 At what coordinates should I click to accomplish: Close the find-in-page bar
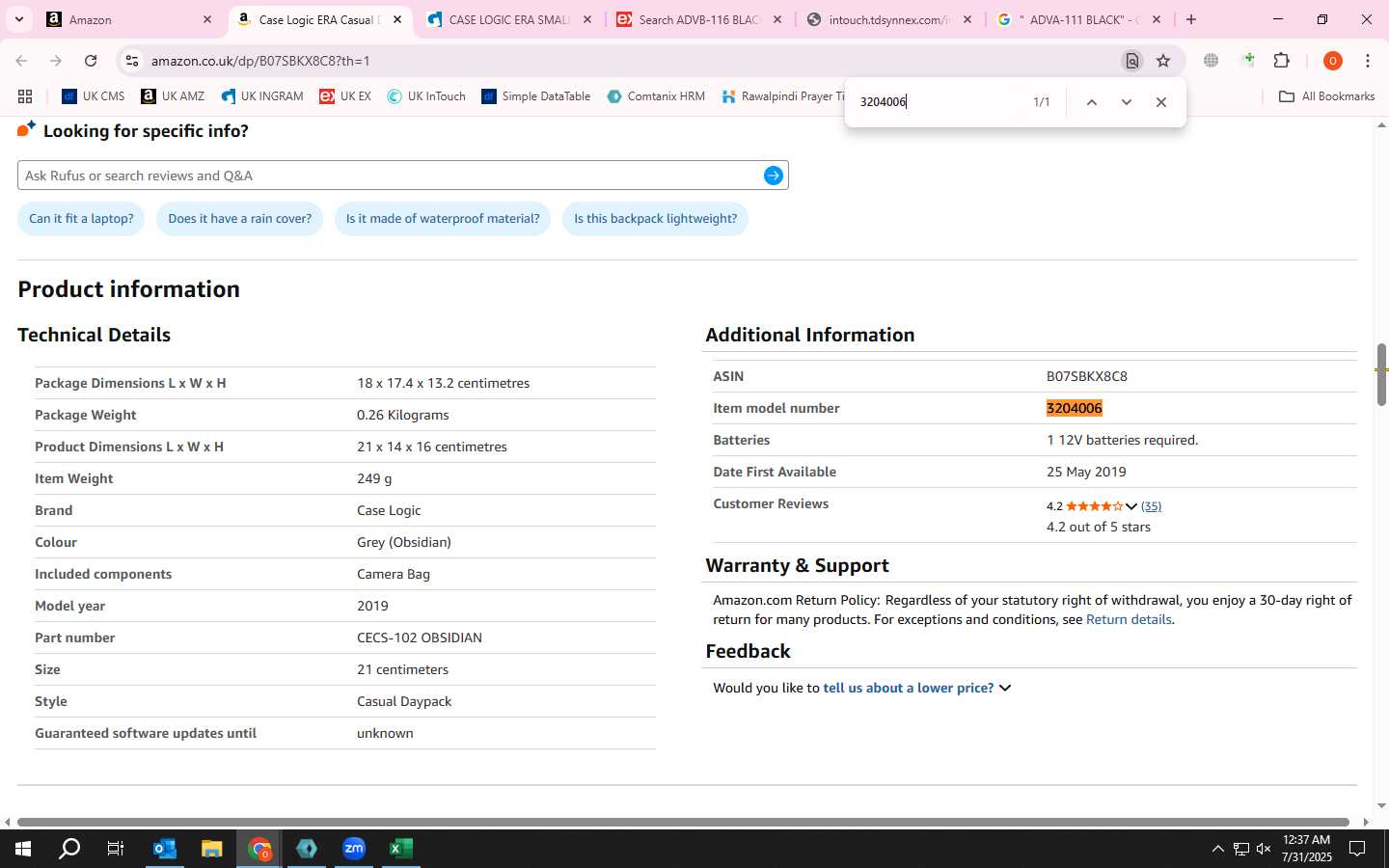tap(1161, 102)
